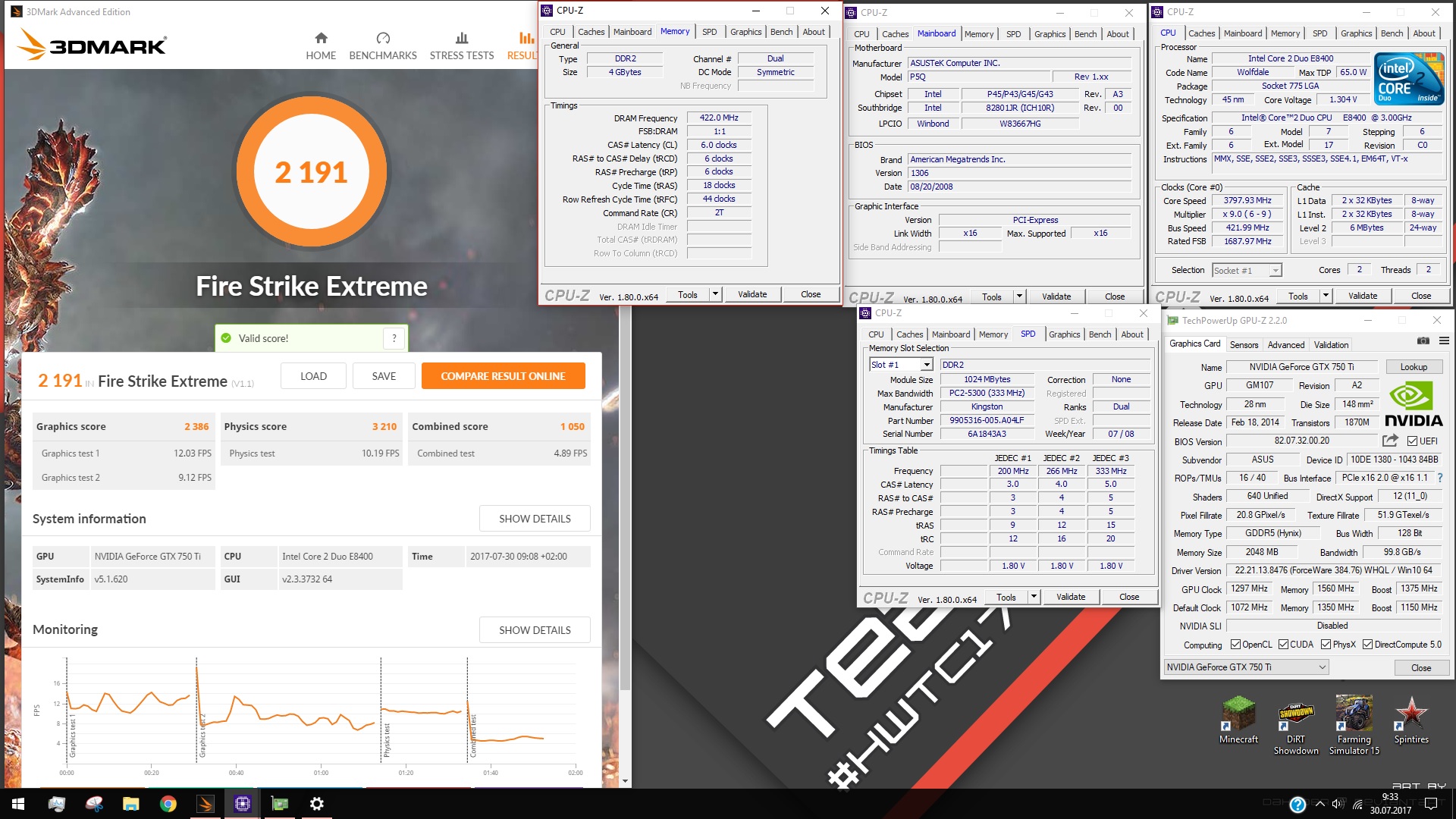Show details for System information
The width and height of the screenshot is (1456, 819).
[x=535, y=519]
